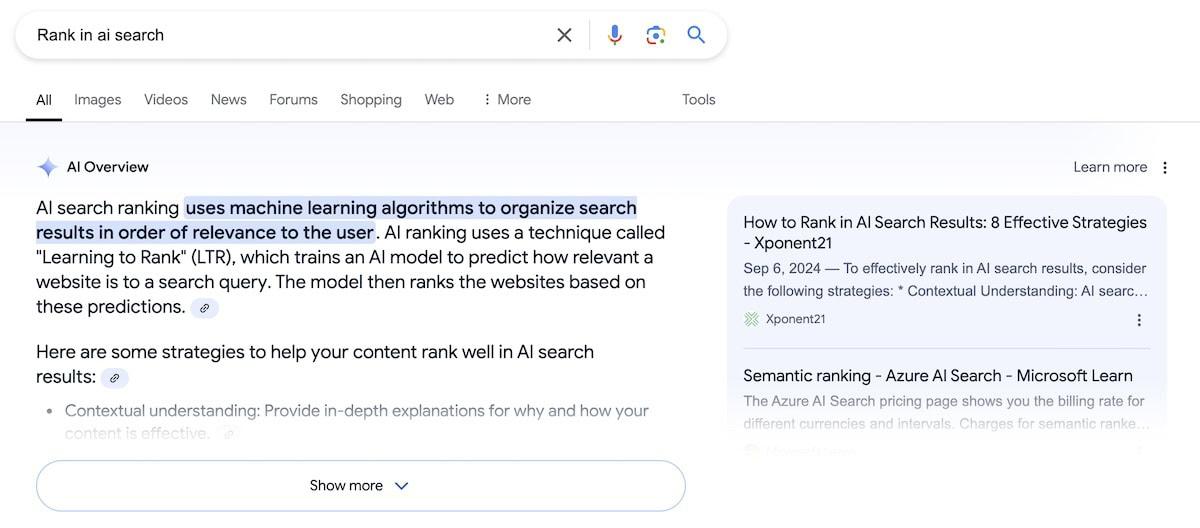Click the Learn more link
Image resolution: width=1200 pixels, height=528 pixels.
(1110, 167)
